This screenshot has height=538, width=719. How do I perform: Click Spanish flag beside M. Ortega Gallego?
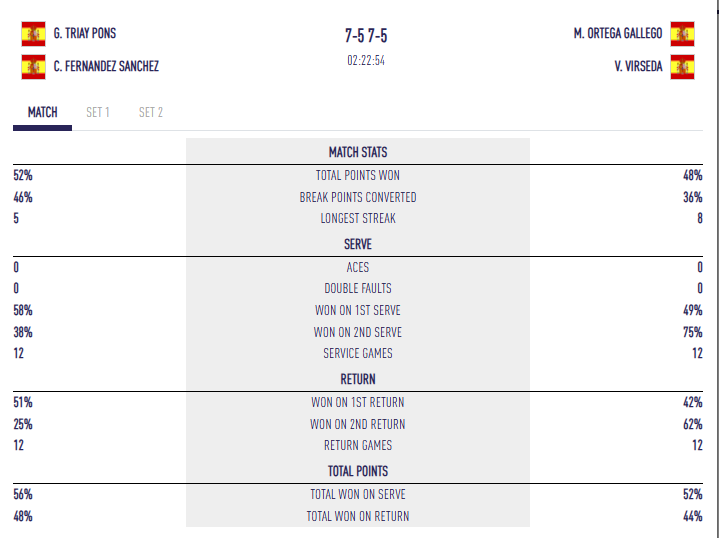682,34
